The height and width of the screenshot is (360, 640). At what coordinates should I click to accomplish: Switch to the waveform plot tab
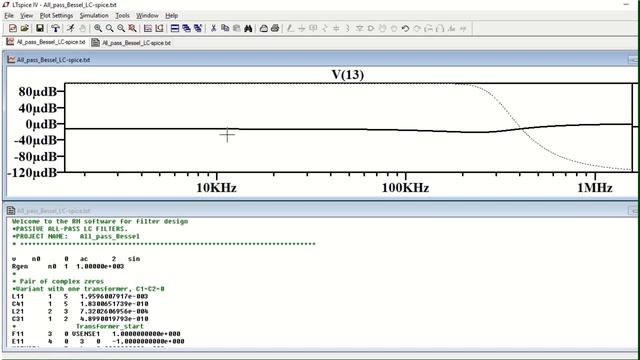click(x=46, y=42)
